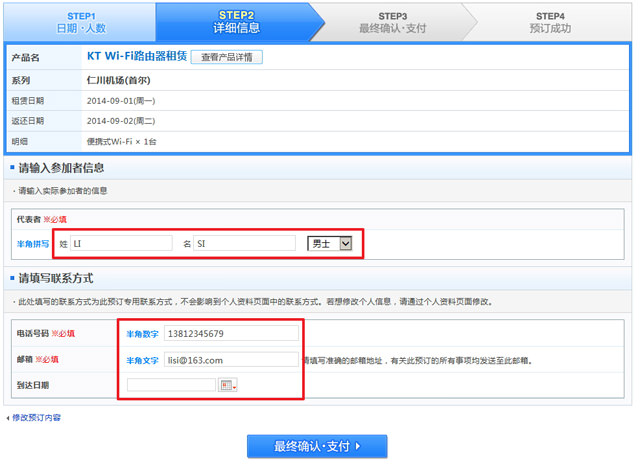This screenshot has height=471, width=640.
Task: Click the phone number field 13812345679
Action: (x=231, y=333)
